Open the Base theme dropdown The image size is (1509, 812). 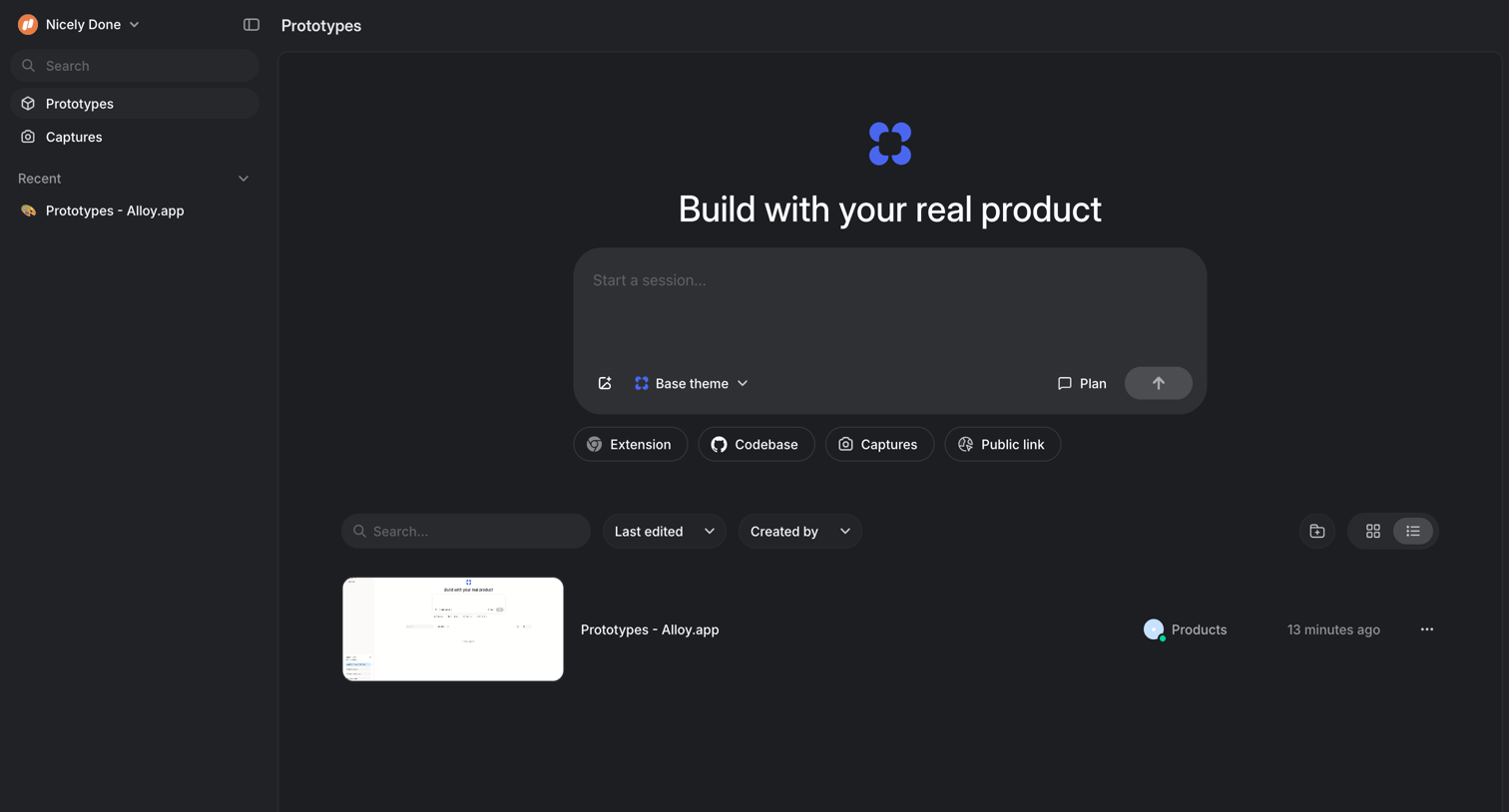692,383
